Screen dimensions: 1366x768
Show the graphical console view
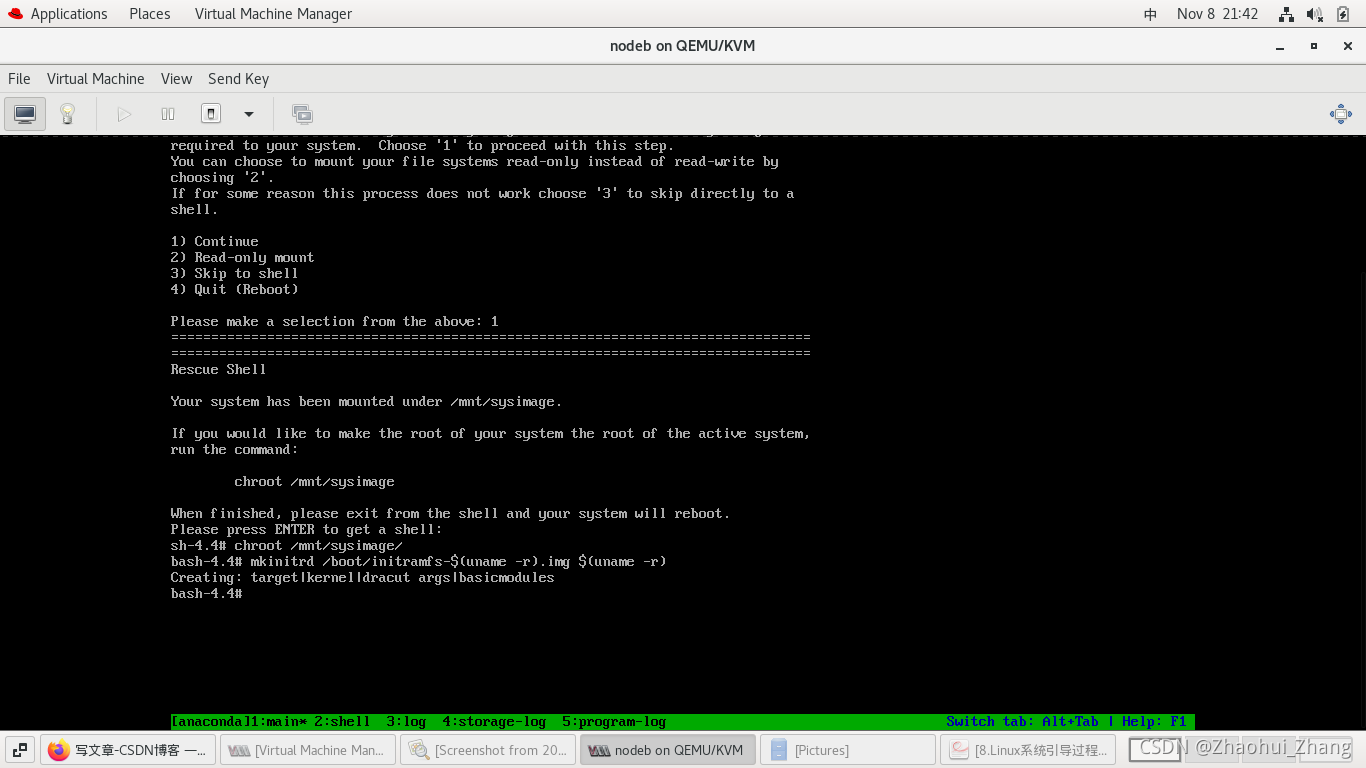24,113
